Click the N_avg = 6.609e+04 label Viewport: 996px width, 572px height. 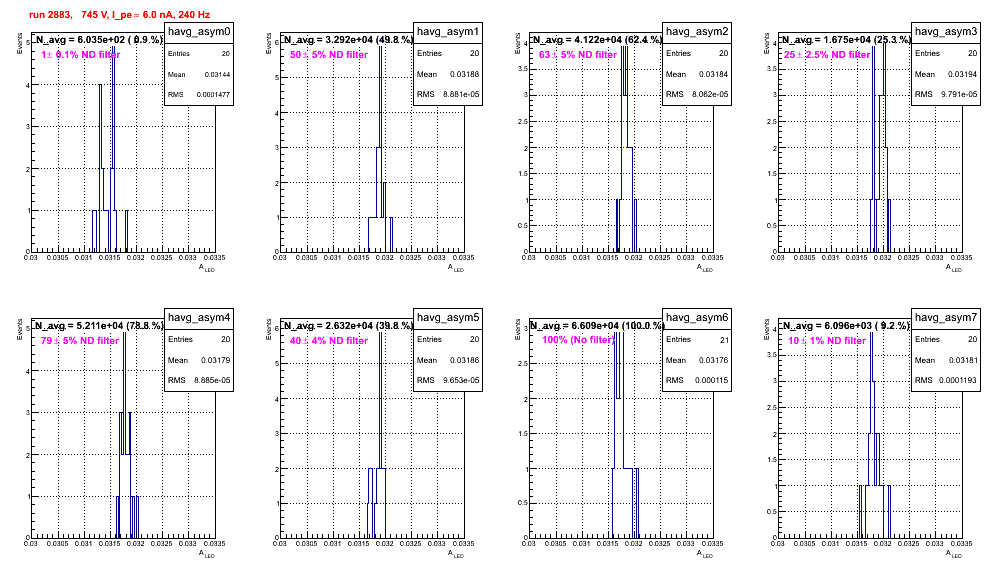pyautogui.click(x=597, y=325)
